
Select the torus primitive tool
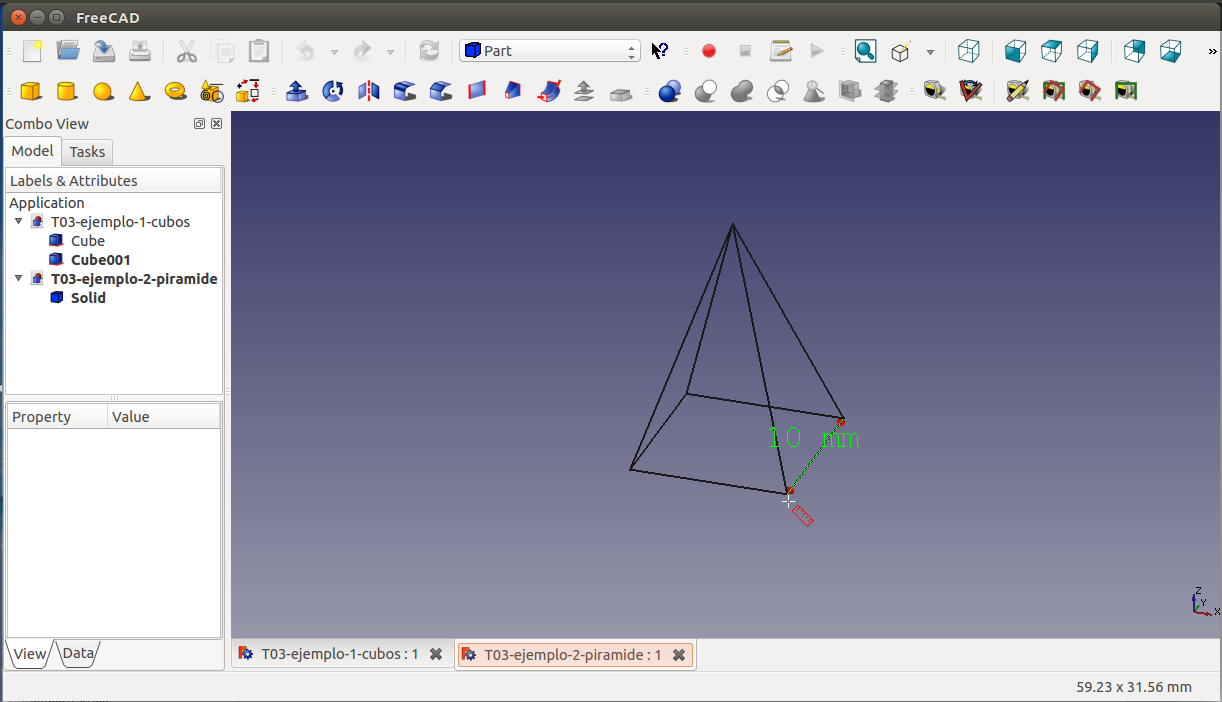[x=175, y=92]
